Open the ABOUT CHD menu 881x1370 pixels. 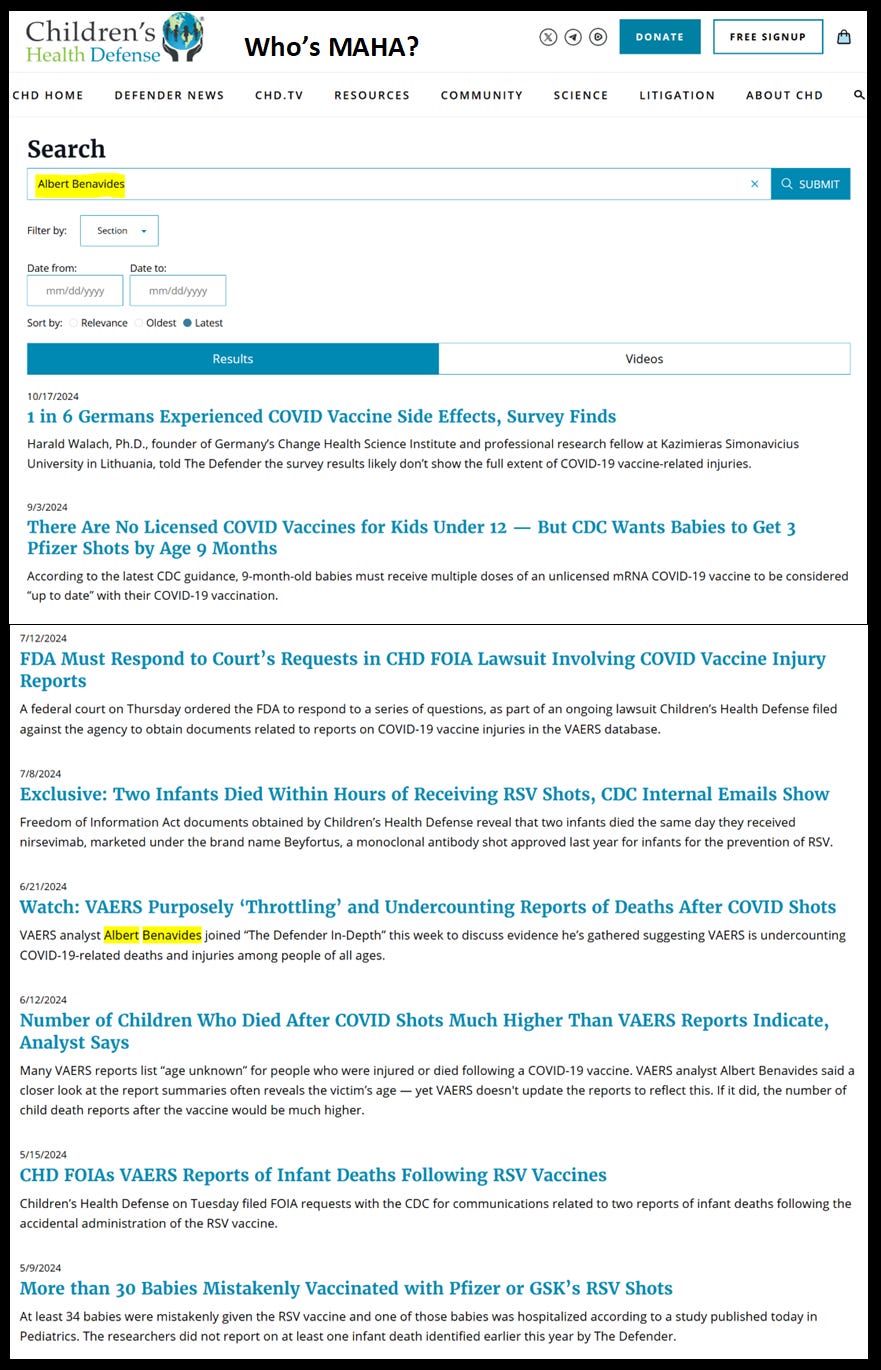pyautogui.click(x=784, y=95)
